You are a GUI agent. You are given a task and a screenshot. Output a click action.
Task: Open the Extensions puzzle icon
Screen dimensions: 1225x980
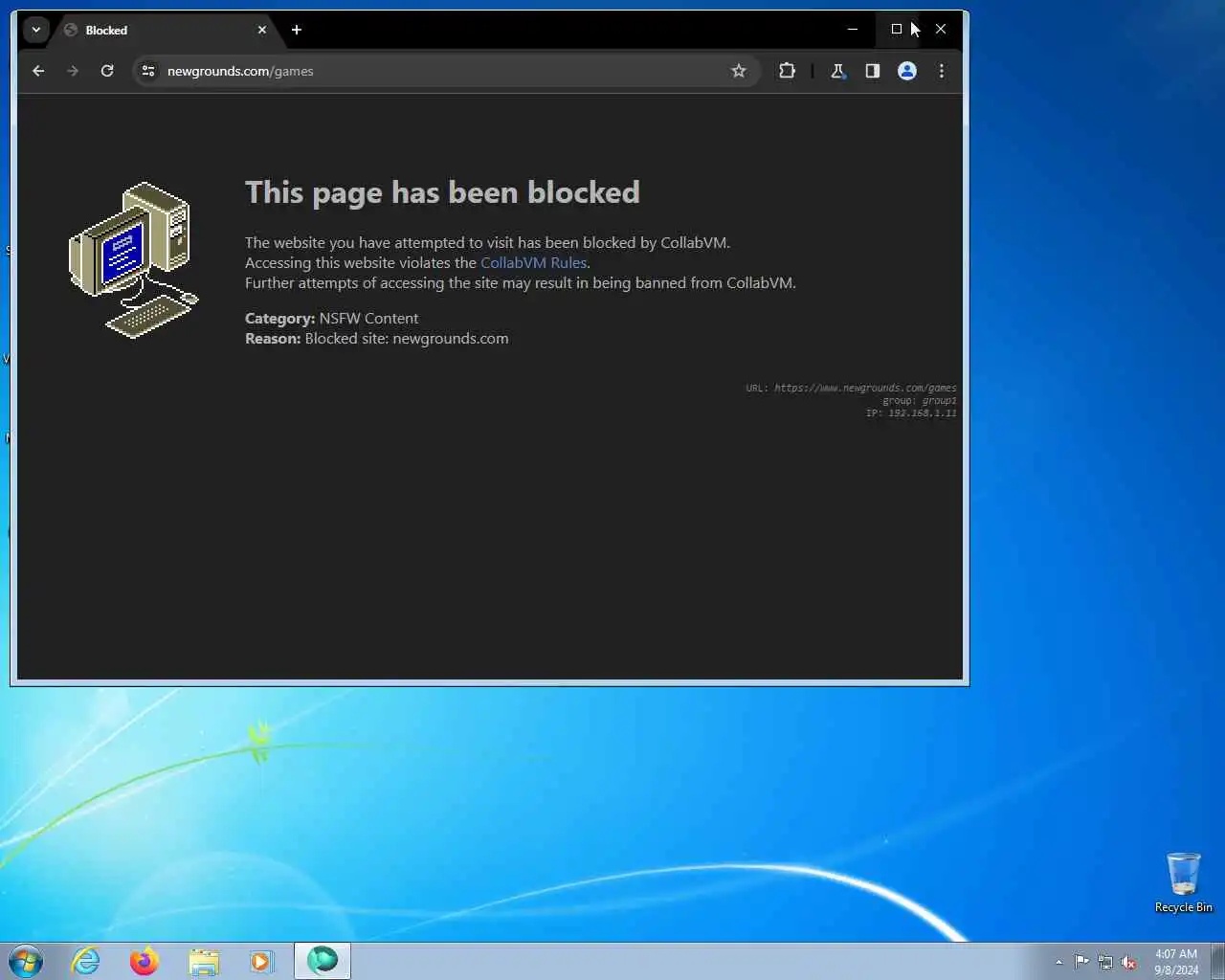pyautogui.click(x=788, y=71)
